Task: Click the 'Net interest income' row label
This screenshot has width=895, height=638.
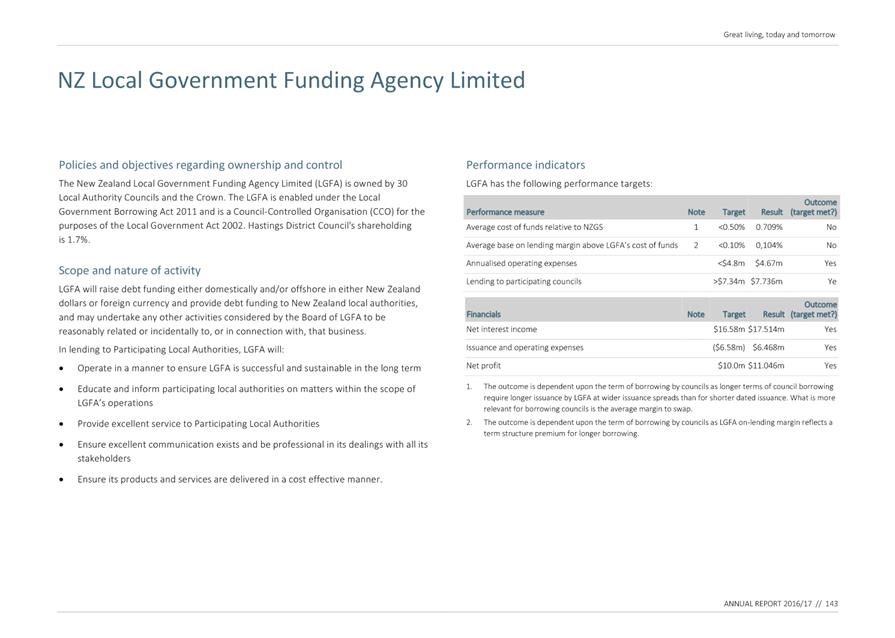Action: click(x=501, y=329)
